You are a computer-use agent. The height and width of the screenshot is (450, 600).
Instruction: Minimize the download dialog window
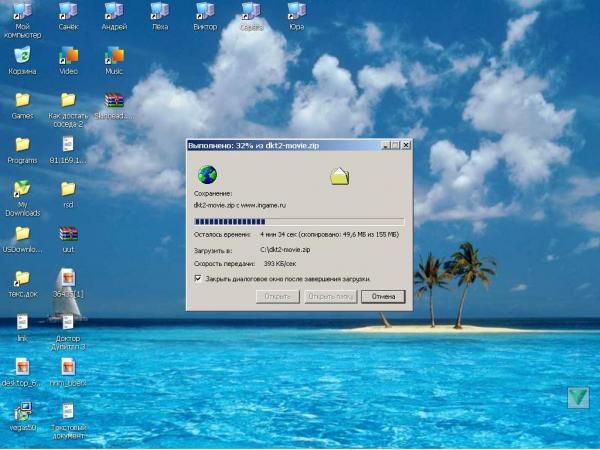click(386, 145)
